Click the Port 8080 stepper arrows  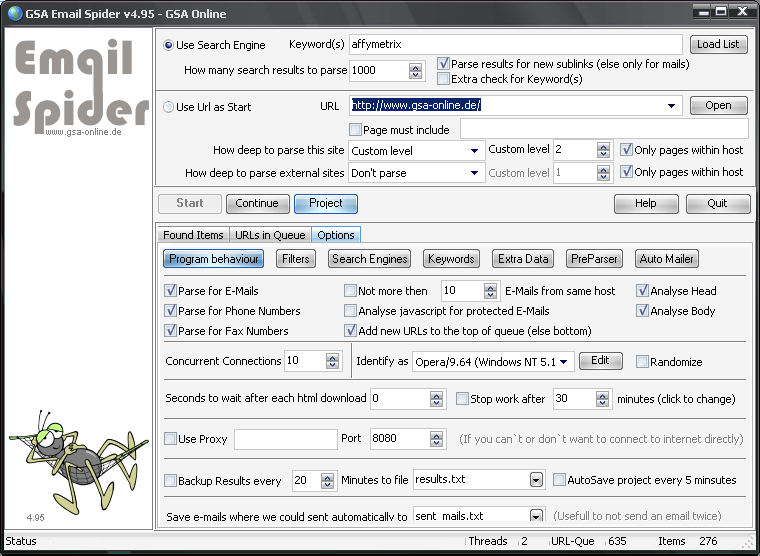(x=436, y=439)
